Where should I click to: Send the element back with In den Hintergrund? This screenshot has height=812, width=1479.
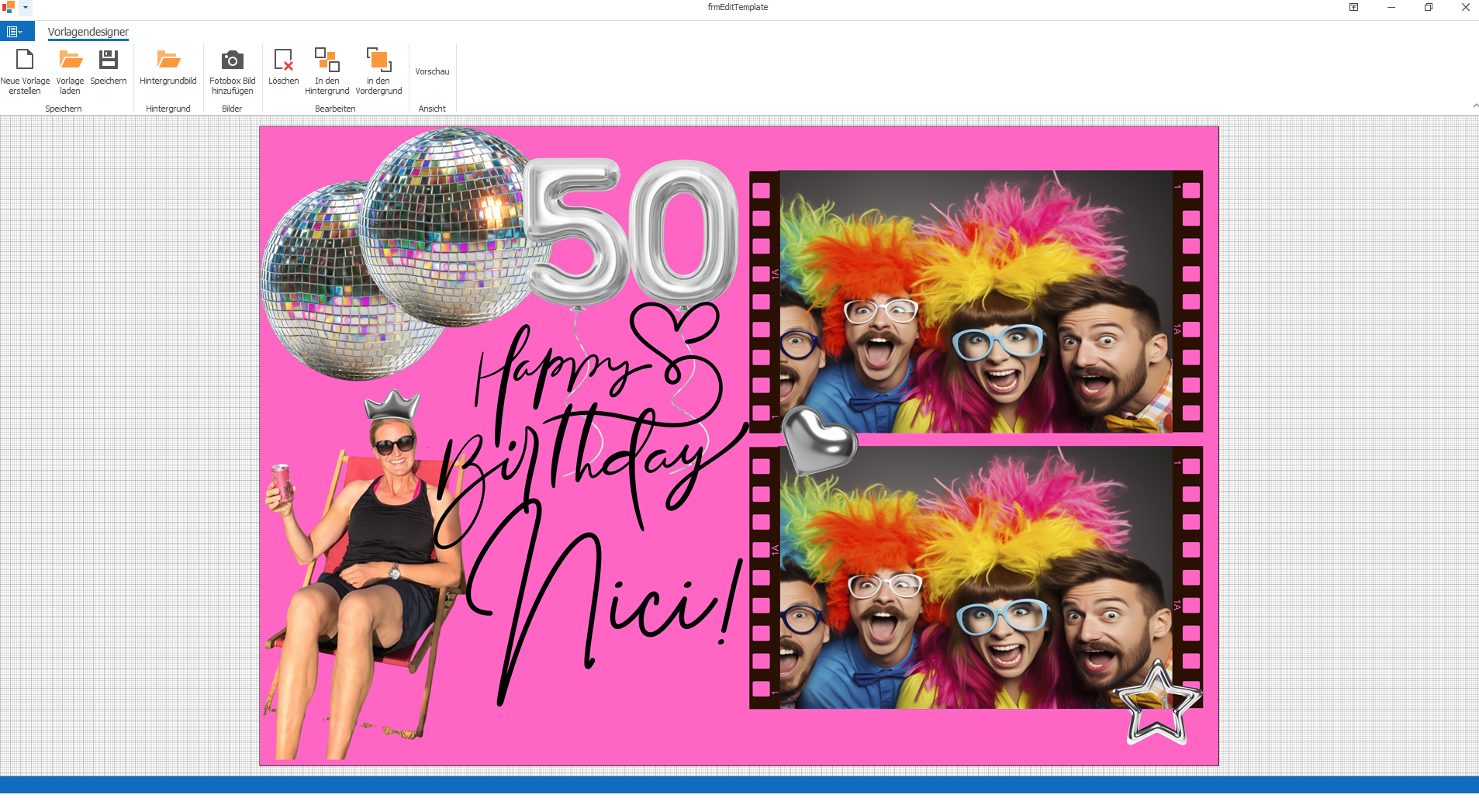(327, 60)
